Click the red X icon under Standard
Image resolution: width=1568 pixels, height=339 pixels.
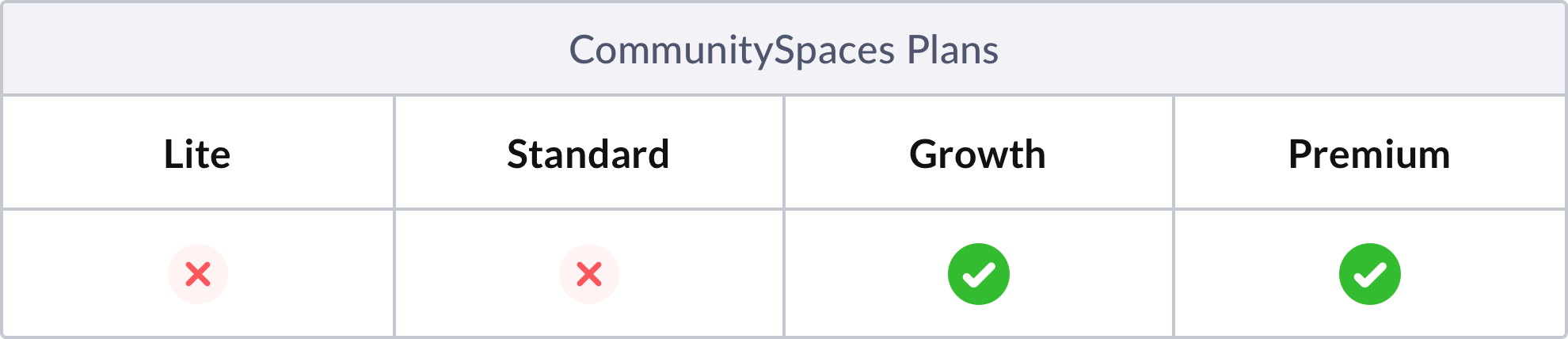589,274
